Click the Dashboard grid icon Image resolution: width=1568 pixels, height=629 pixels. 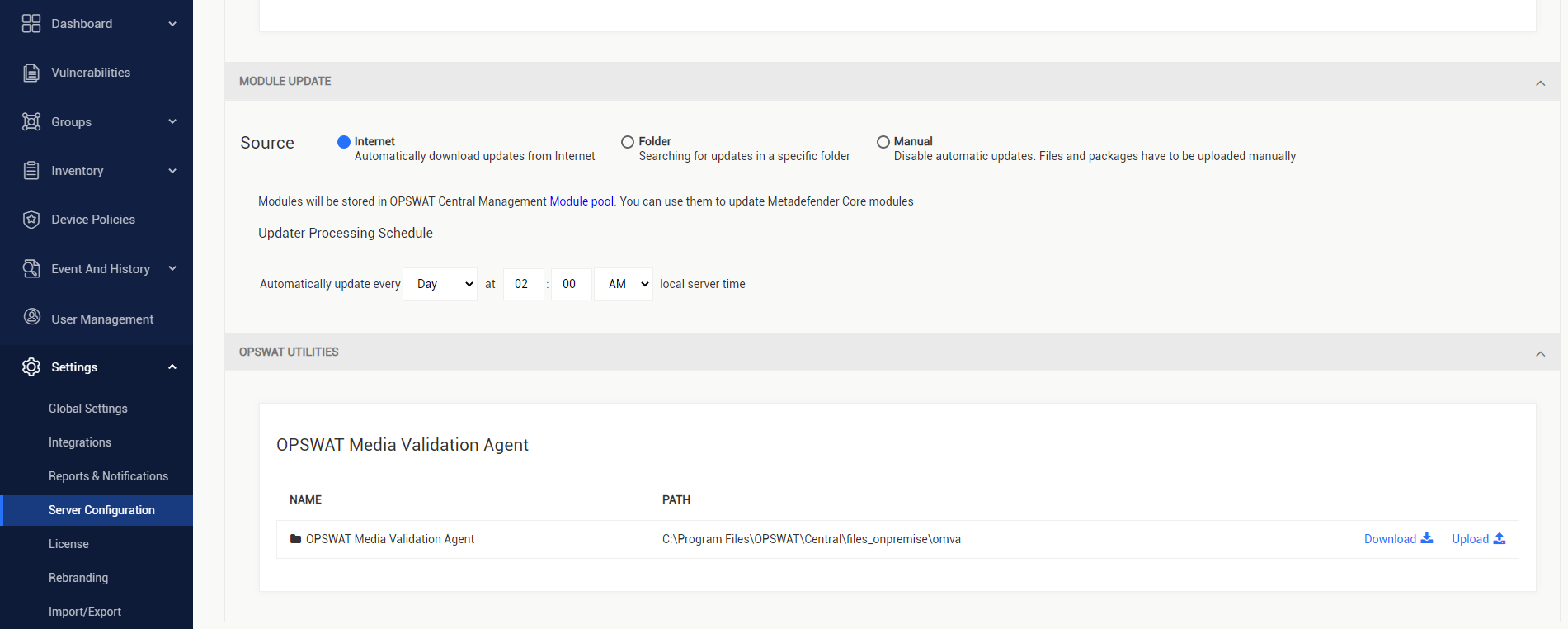[31, 24]
